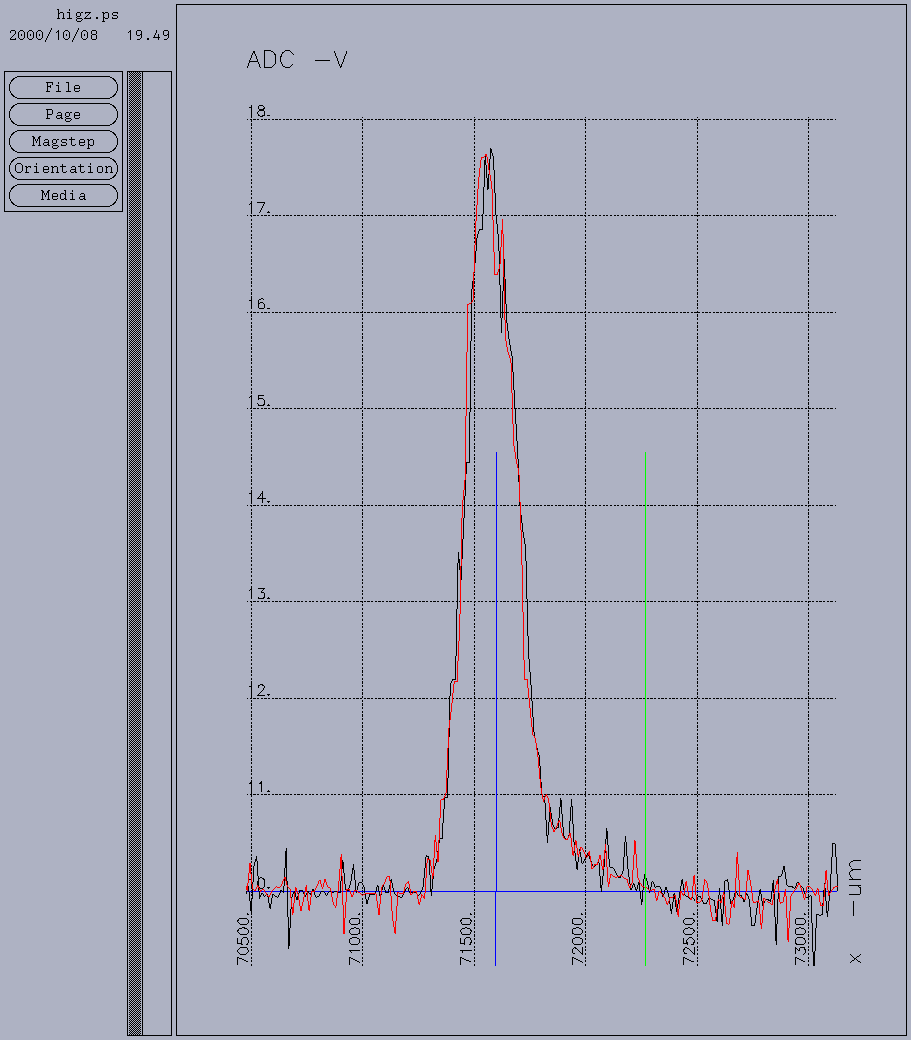Click the 19.49 time text
Screen dimensions: 911x1040
point(149,35)
